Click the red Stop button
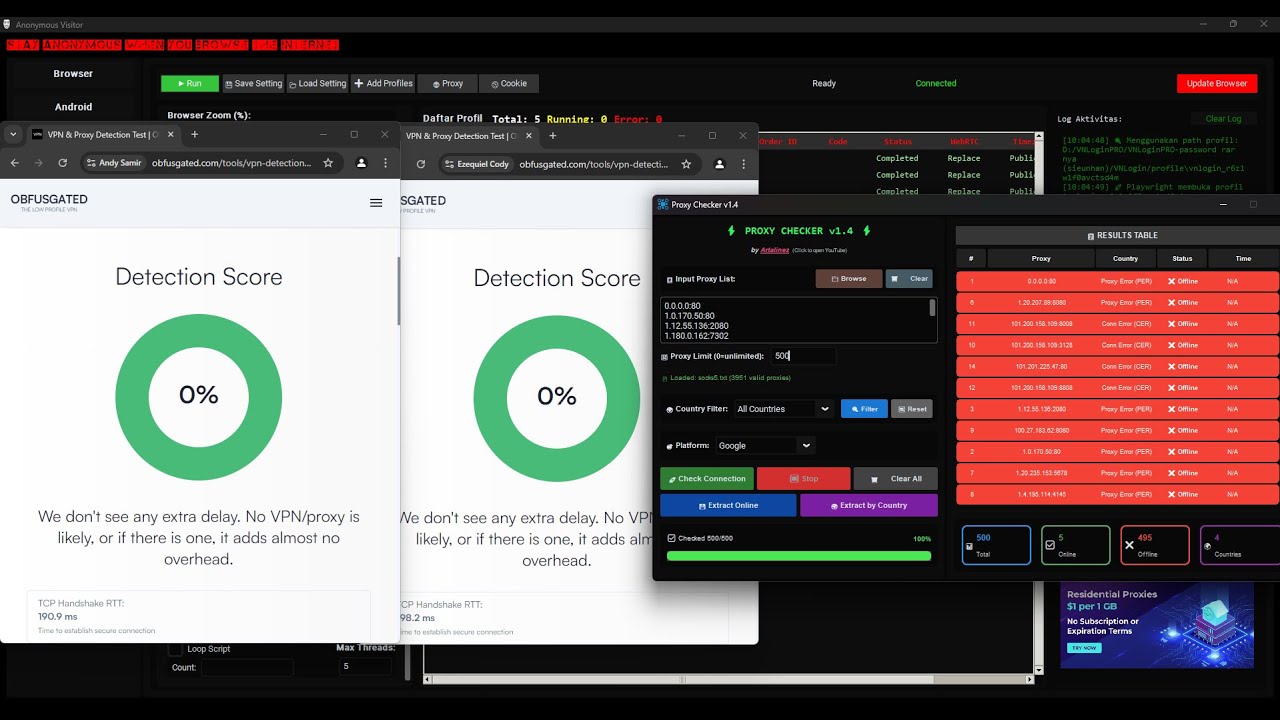The width and height of the screenshot is (1280, 720). coord(803,479)
